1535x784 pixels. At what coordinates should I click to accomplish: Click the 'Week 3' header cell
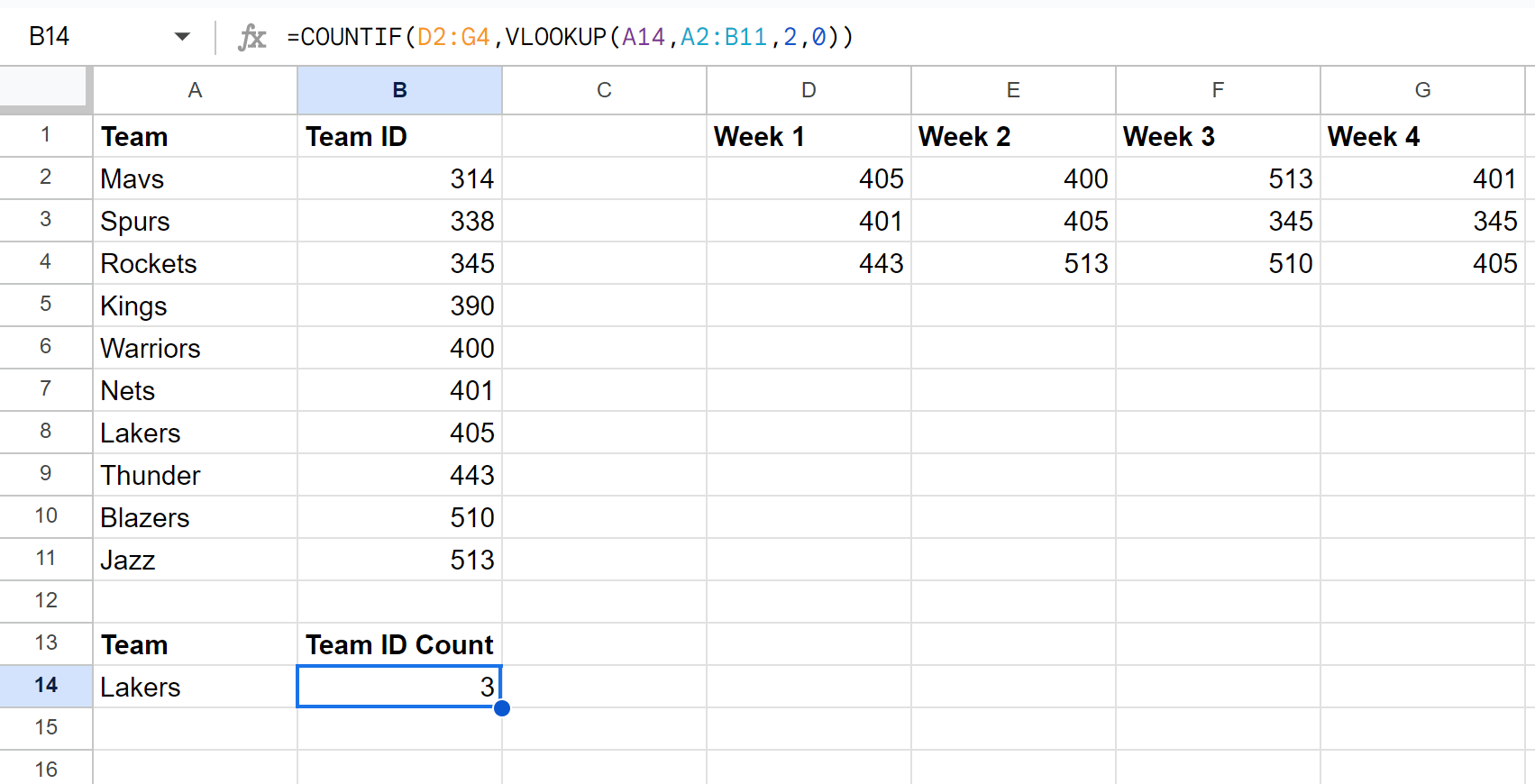point(1218,136)
